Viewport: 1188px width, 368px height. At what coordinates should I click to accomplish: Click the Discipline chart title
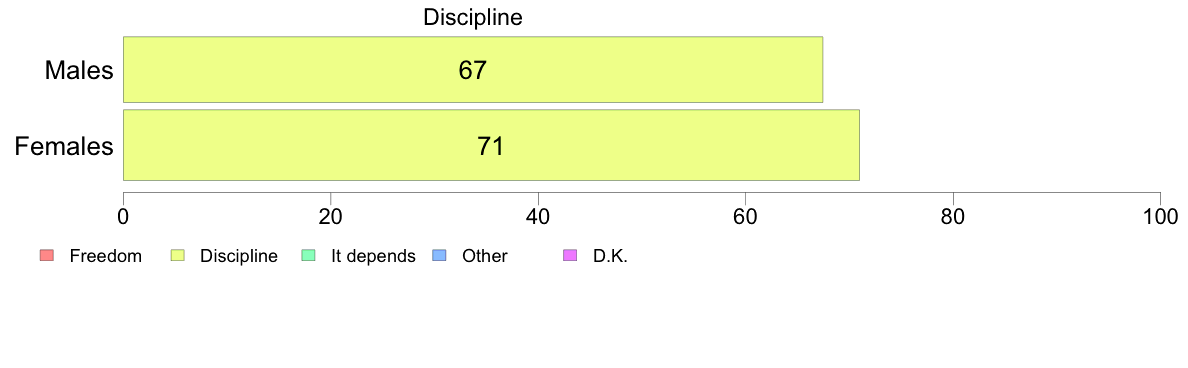[473, 17]
